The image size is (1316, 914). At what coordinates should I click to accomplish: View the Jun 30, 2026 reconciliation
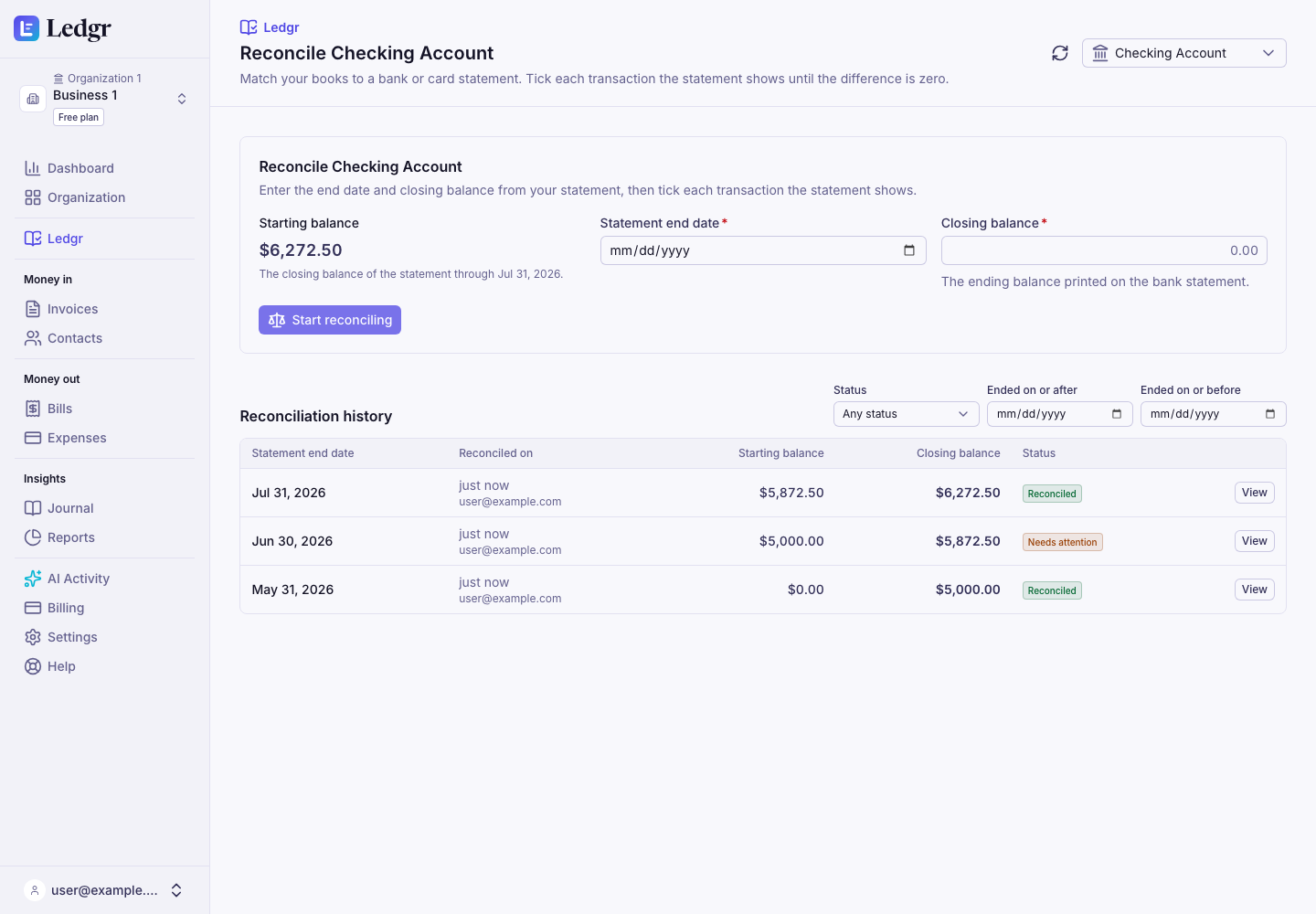point(1254,541)
